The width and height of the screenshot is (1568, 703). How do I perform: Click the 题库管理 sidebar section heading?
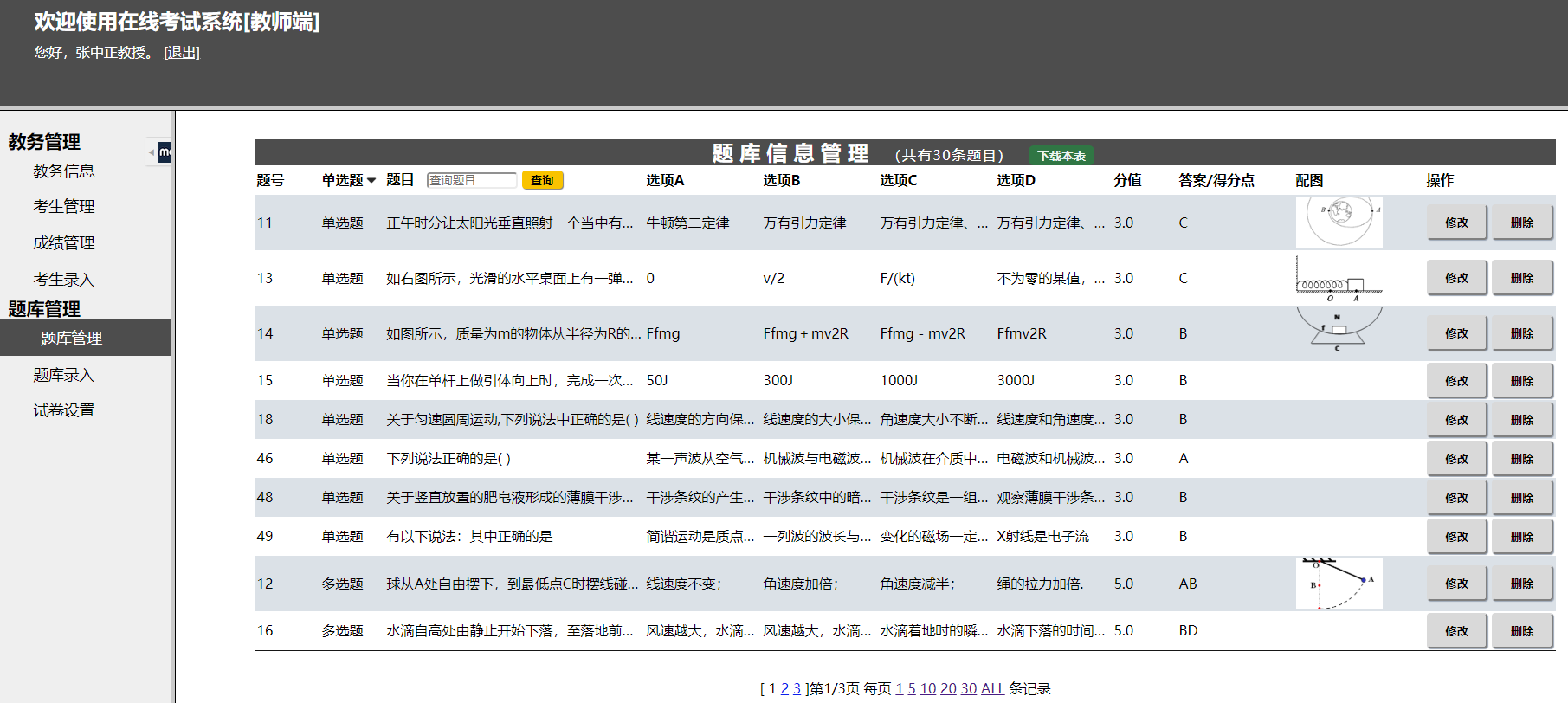(x=44, y=309)
